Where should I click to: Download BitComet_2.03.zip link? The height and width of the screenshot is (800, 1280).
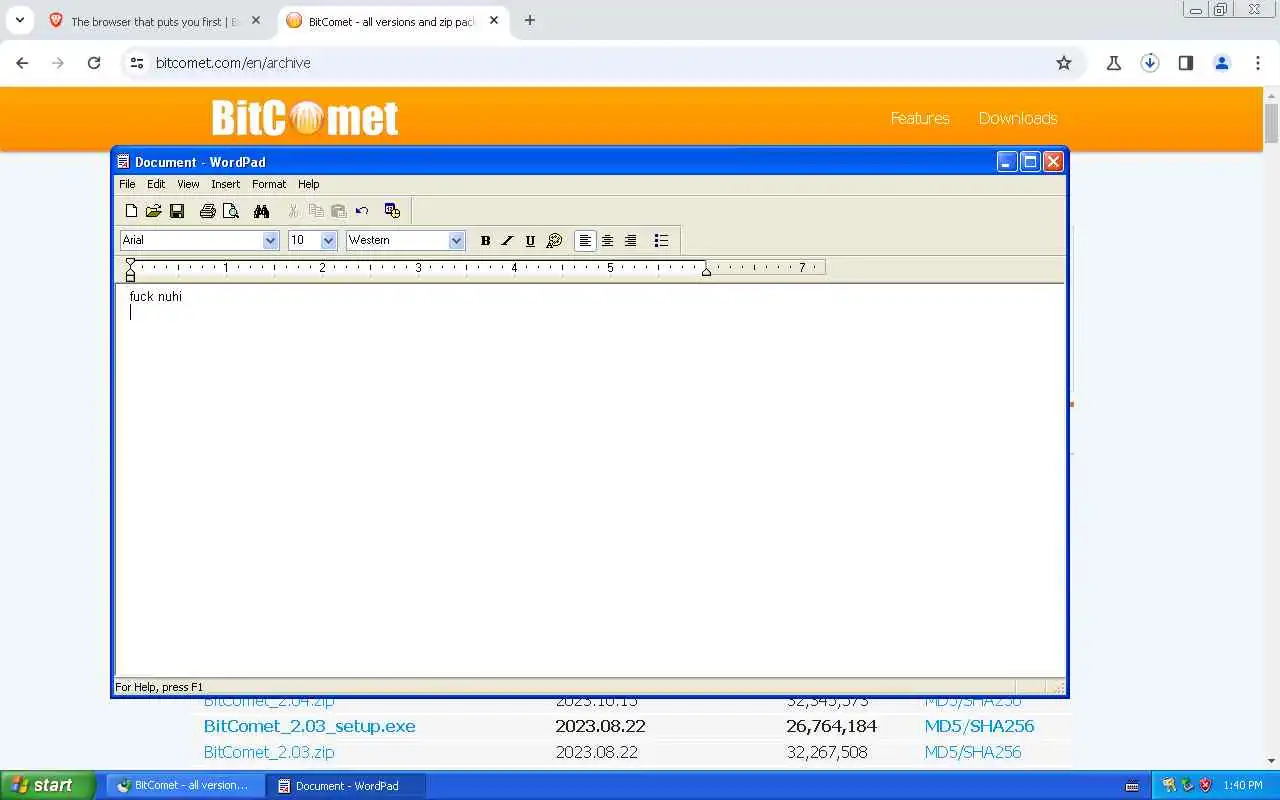(269, 752)
